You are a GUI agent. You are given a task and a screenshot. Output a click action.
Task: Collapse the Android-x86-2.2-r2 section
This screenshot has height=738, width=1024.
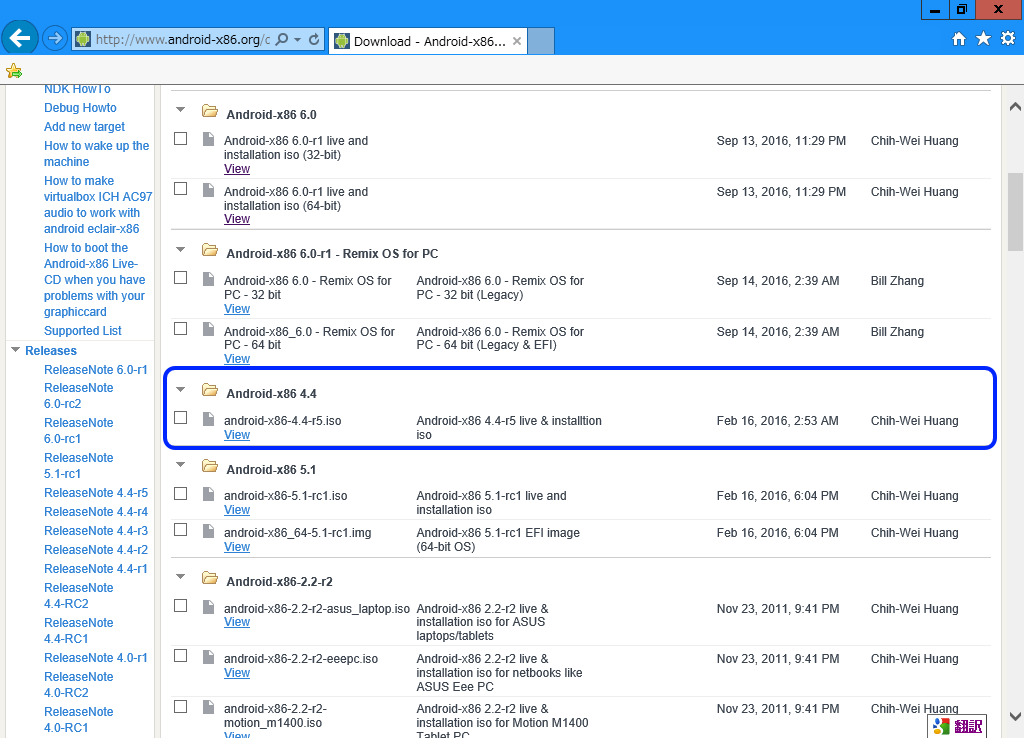click(181, 577)
